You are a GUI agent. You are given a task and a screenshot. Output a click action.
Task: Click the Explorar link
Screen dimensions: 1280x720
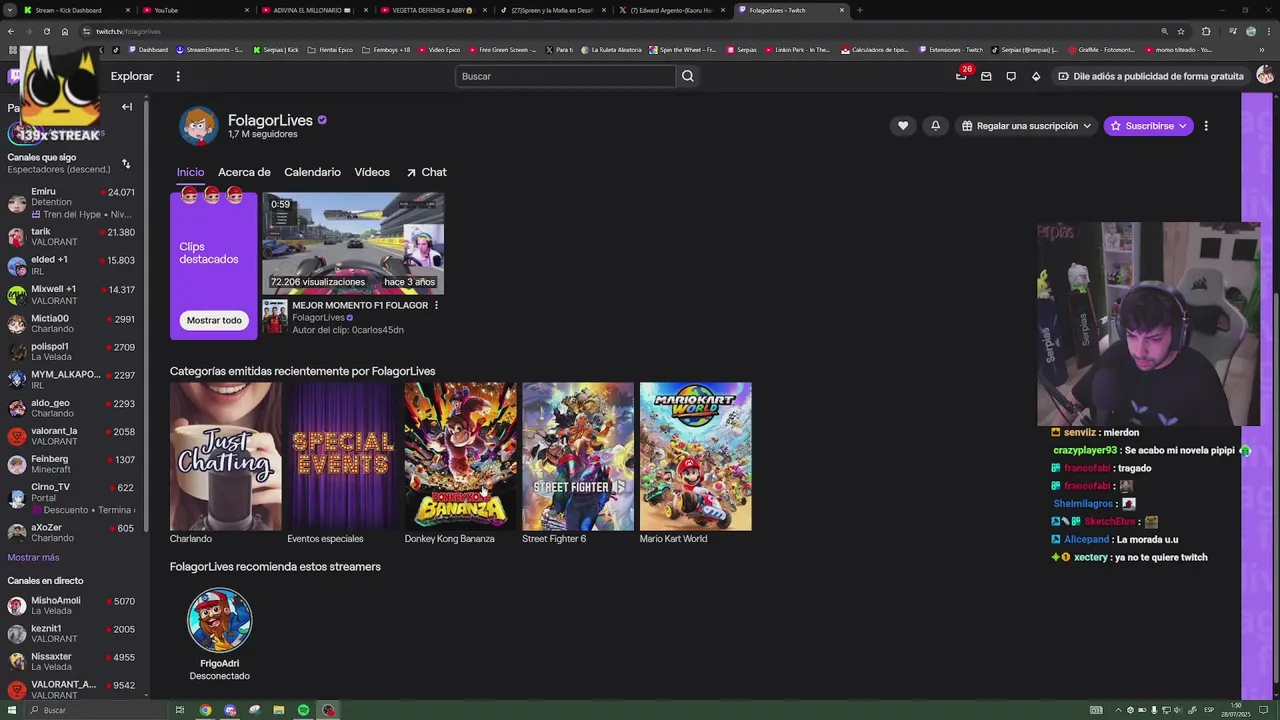pyautogui.click(x=132, y=76)
